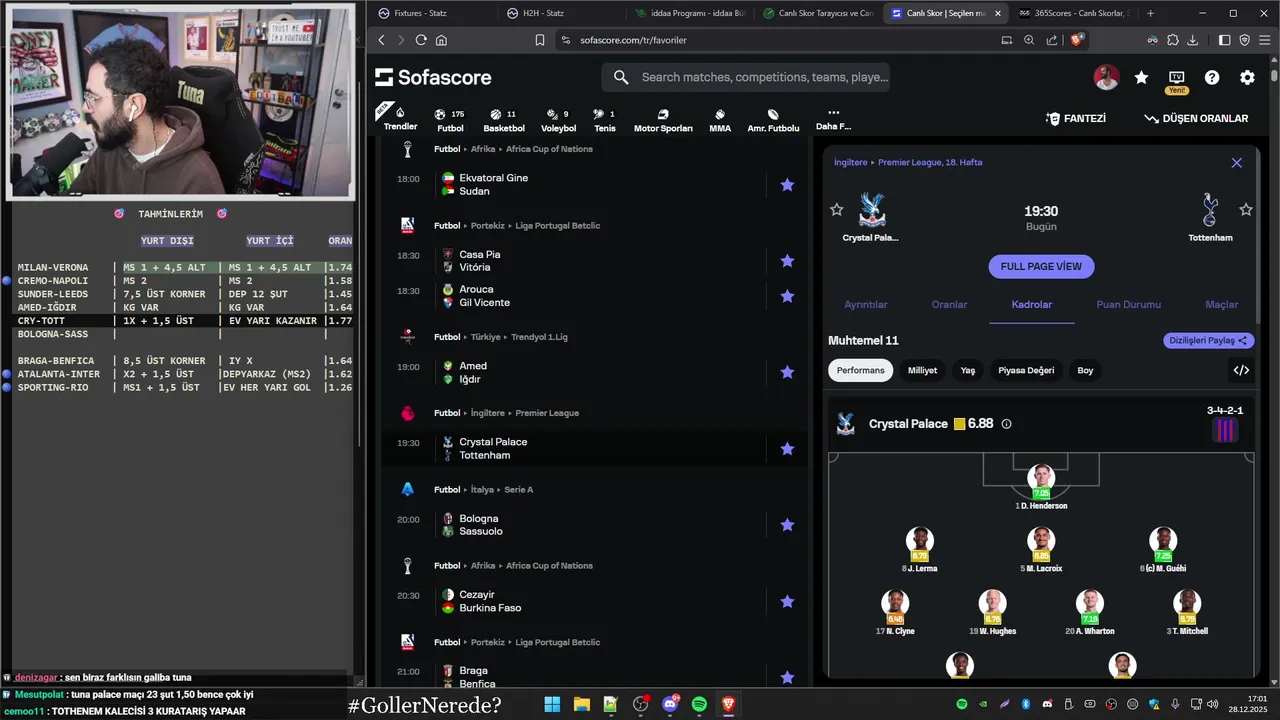This screenshot has height=720, width=1280.
Task: Open Discord from the taskbar
Action: point(670,704)
